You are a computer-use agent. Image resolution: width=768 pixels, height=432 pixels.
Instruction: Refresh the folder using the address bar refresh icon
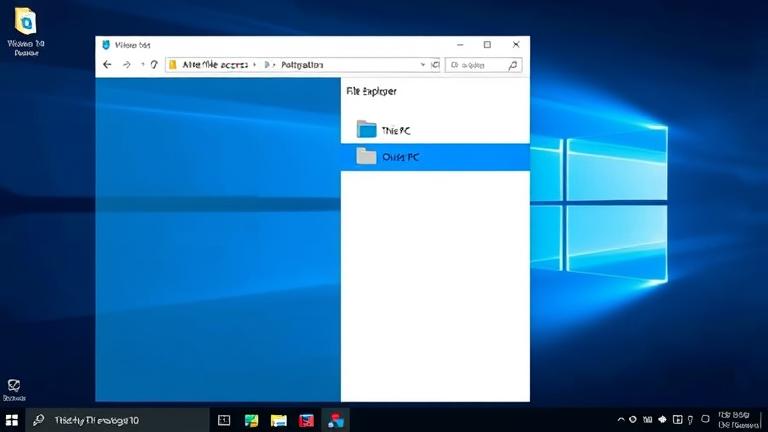point(435,65)
